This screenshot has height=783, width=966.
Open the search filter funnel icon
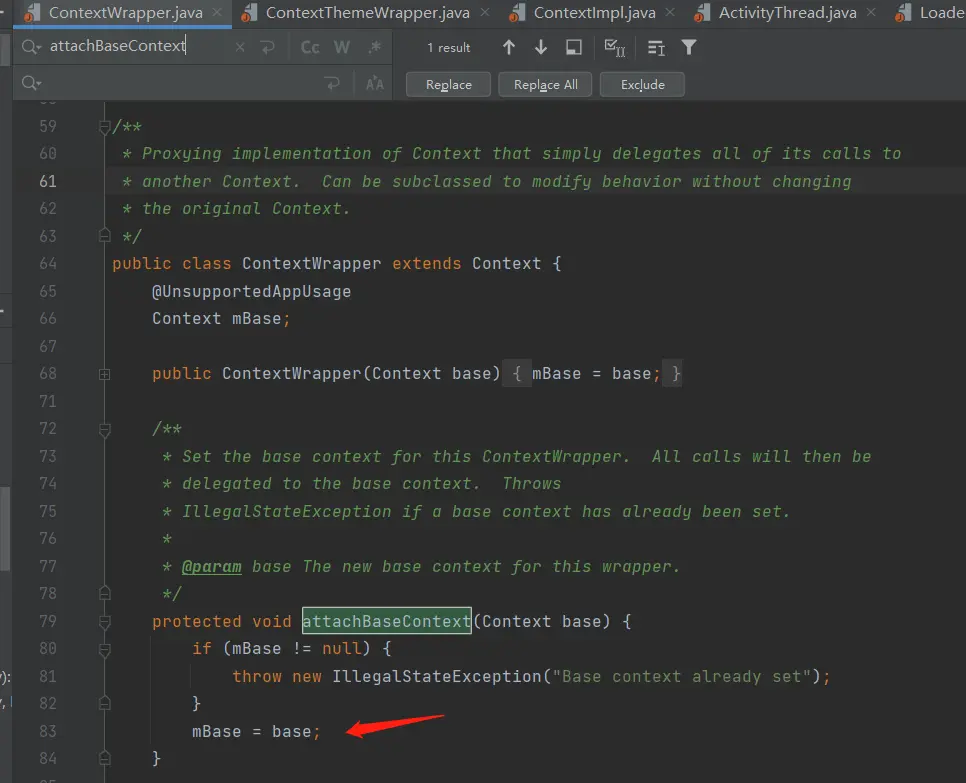688,47
